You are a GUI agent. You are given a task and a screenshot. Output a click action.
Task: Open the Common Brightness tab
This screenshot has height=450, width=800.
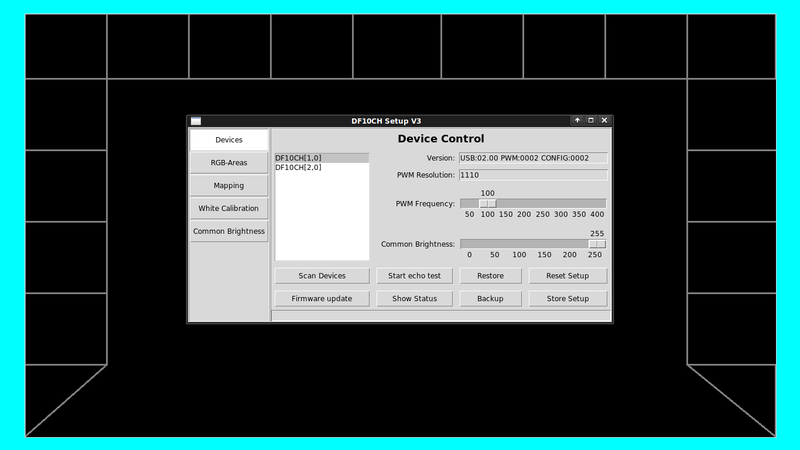(x=229, y=231)
